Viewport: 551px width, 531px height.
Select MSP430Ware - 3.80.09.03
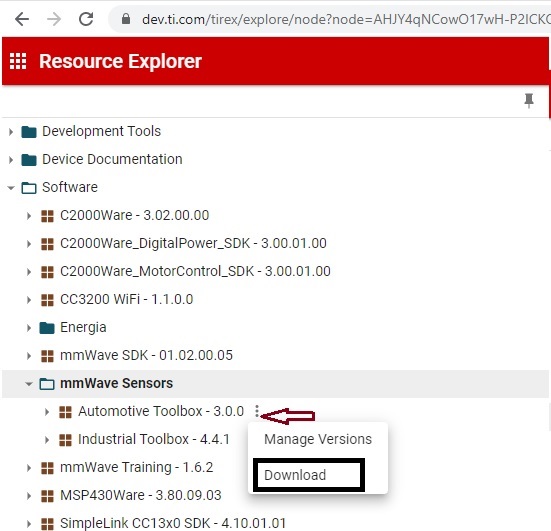[x=141, y=496]
